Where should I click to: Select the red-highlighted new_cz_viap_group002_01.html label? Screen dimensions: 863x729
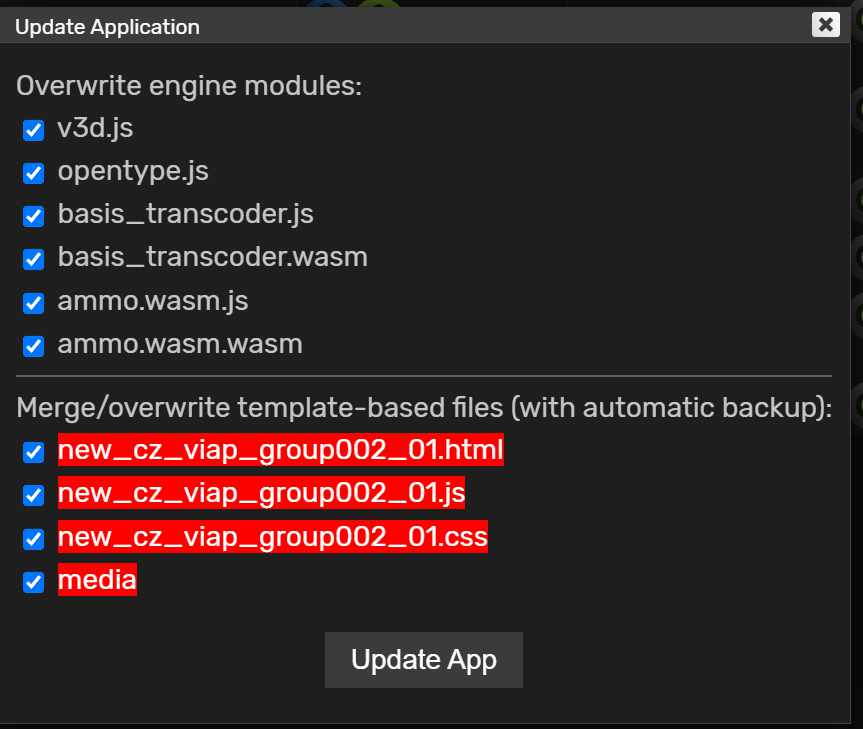(281, 450)
